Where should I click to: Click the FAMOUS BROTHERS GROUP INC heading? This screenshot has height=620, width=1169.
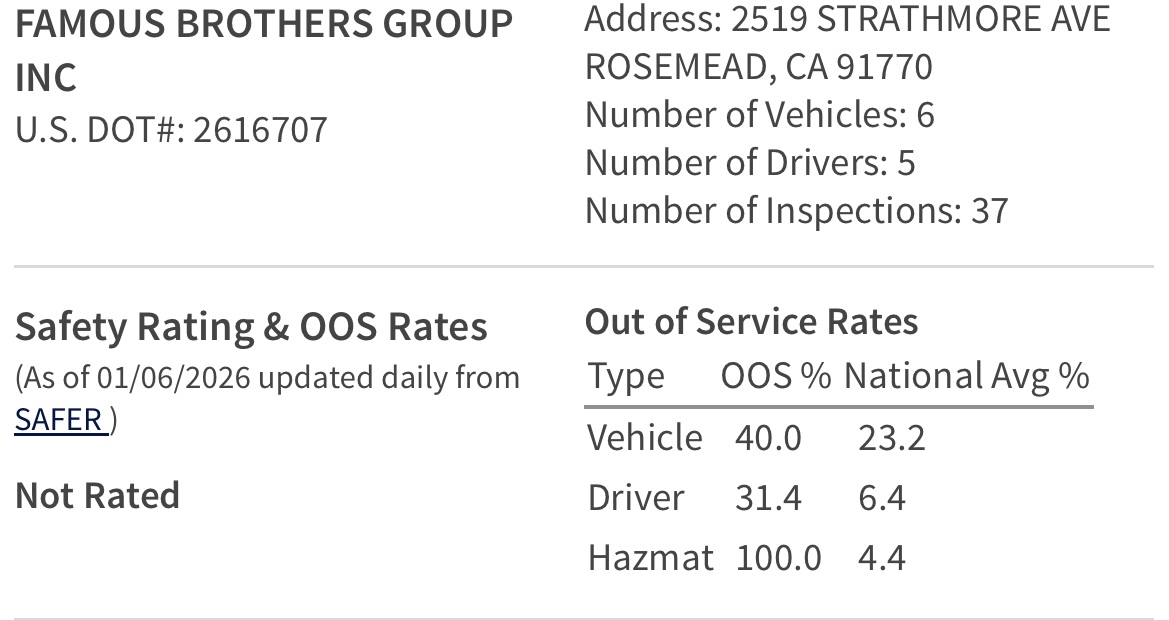point(264,50)
